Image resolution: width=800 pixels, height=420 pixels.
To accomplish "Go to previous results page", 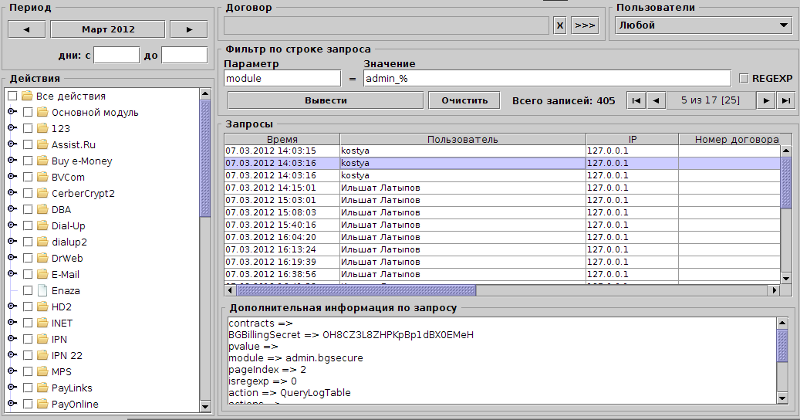I will click(655, 100).
